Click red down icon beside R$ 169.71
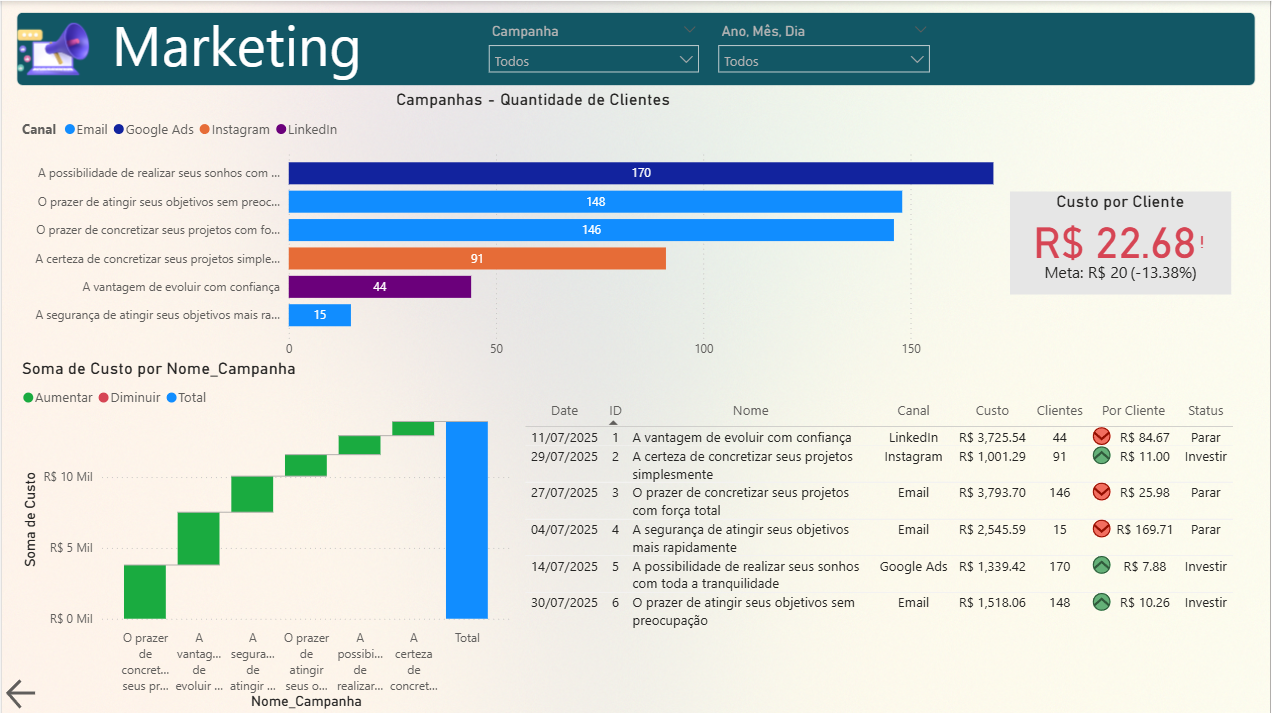The width and height of the screenshot is (1272, 713). click(x=1101, y=529)
